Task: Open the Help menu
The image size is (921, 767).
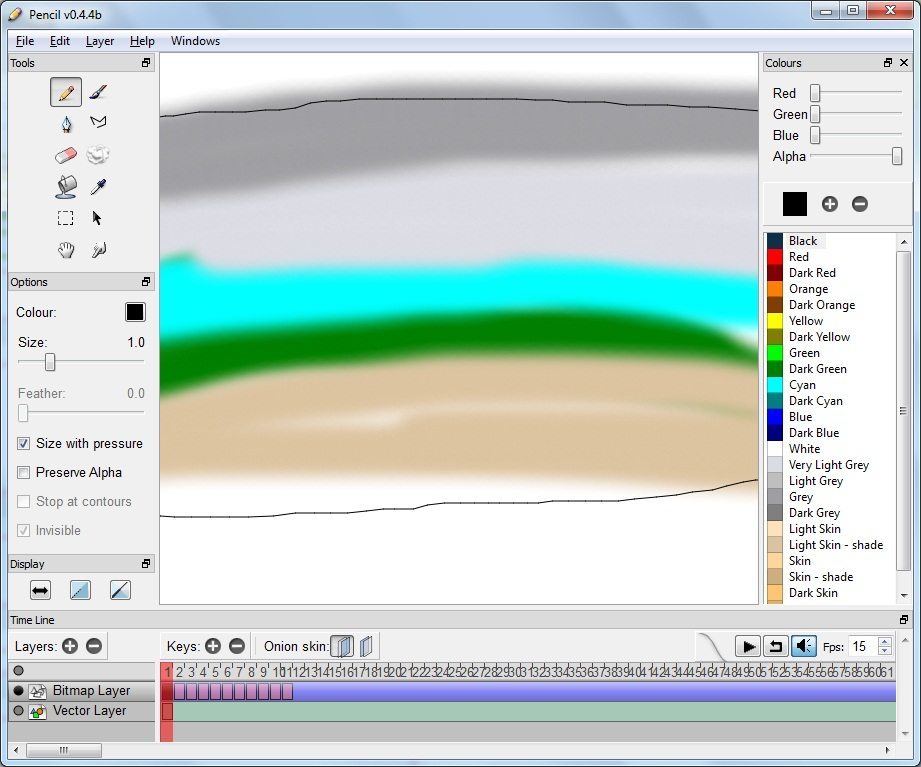Action: click(x=142, y=41)
